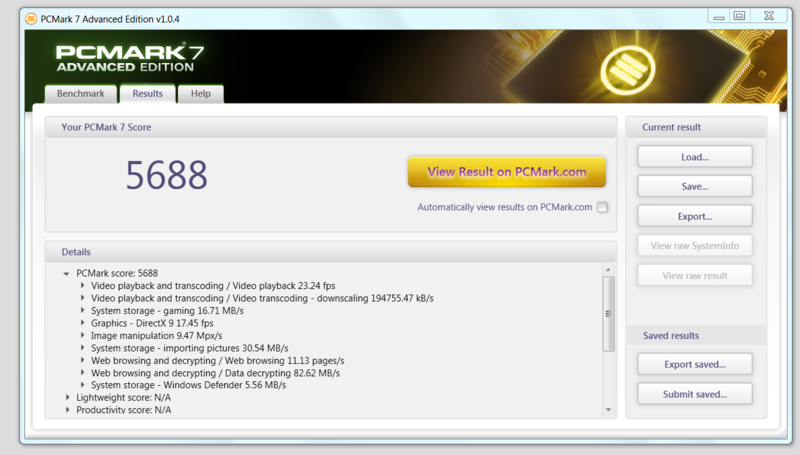
Task: Expand System storage - Windows Defender row
Action: (82, 385)
